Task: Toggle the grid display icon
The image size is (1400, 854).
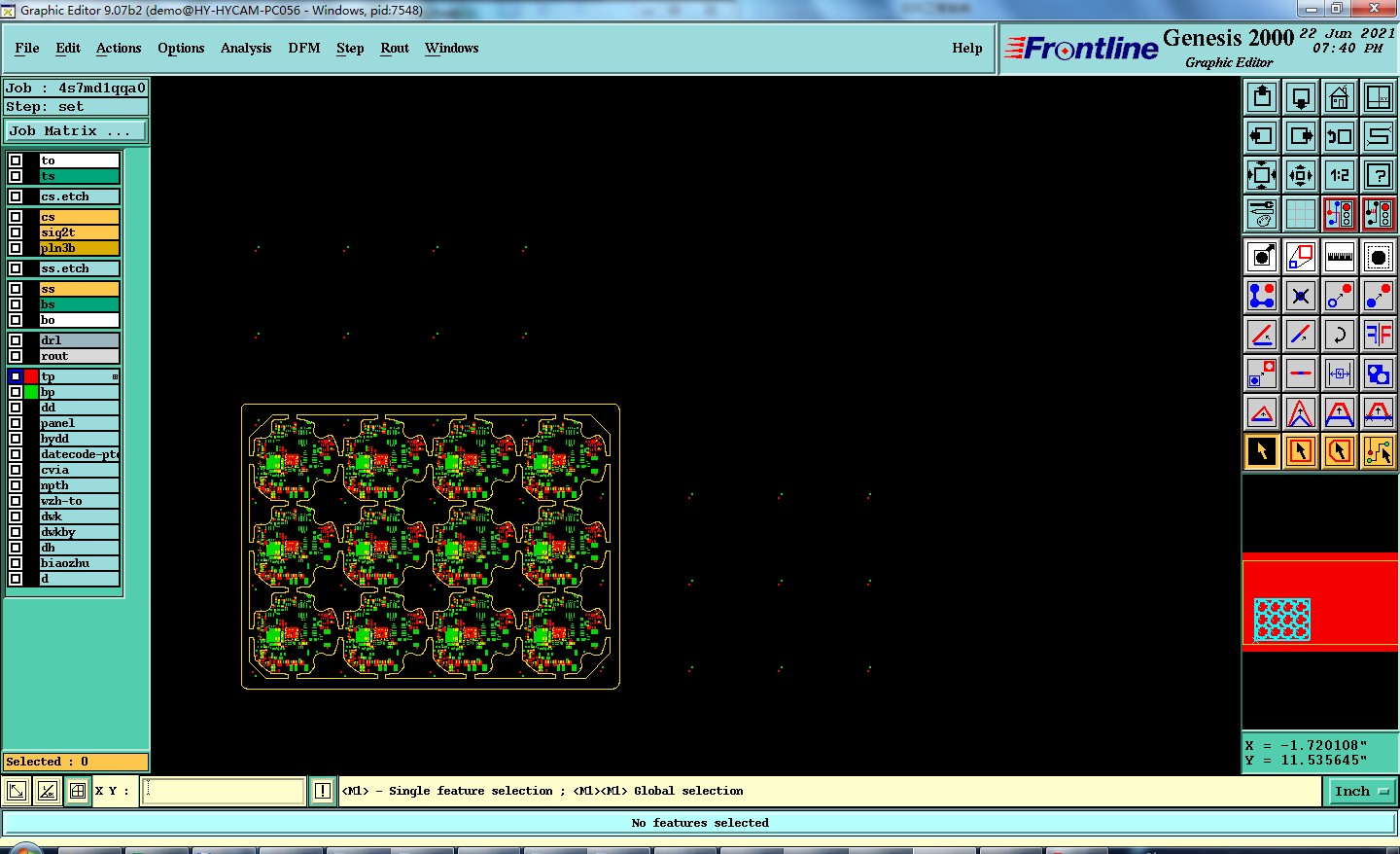Action: (1301, 214)
